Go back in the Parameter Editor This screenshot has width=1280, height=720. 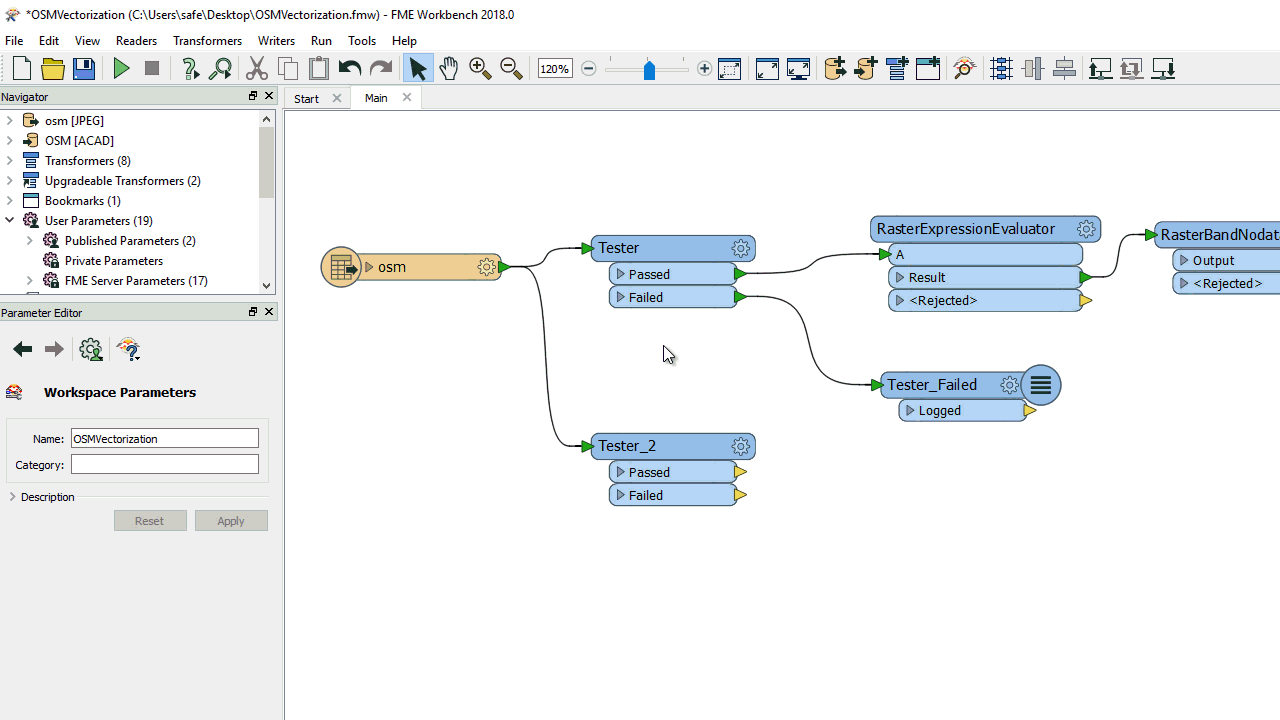(x=22, y=349)
